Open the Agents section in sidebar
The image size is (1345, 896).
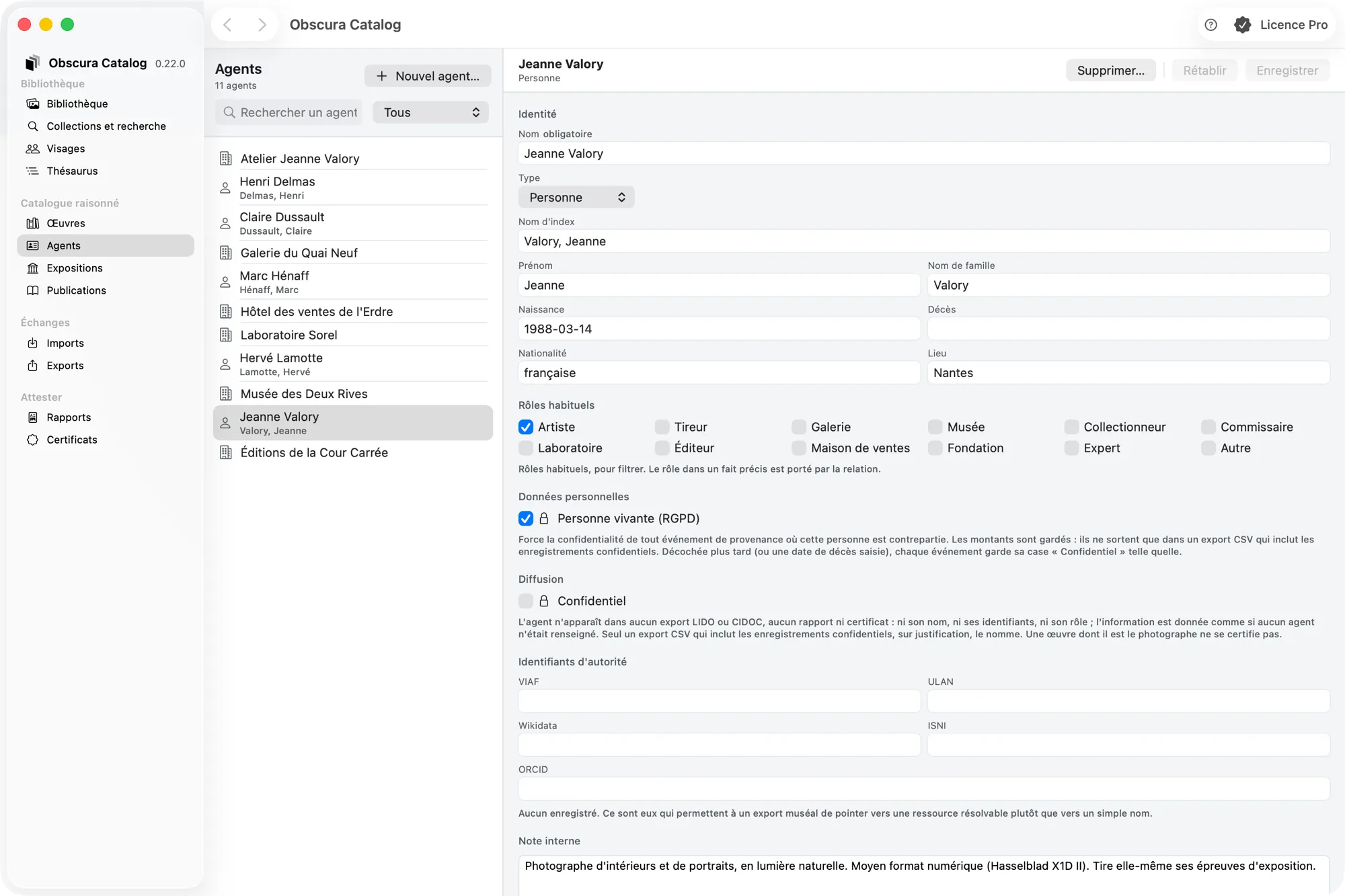pos(106,245)
